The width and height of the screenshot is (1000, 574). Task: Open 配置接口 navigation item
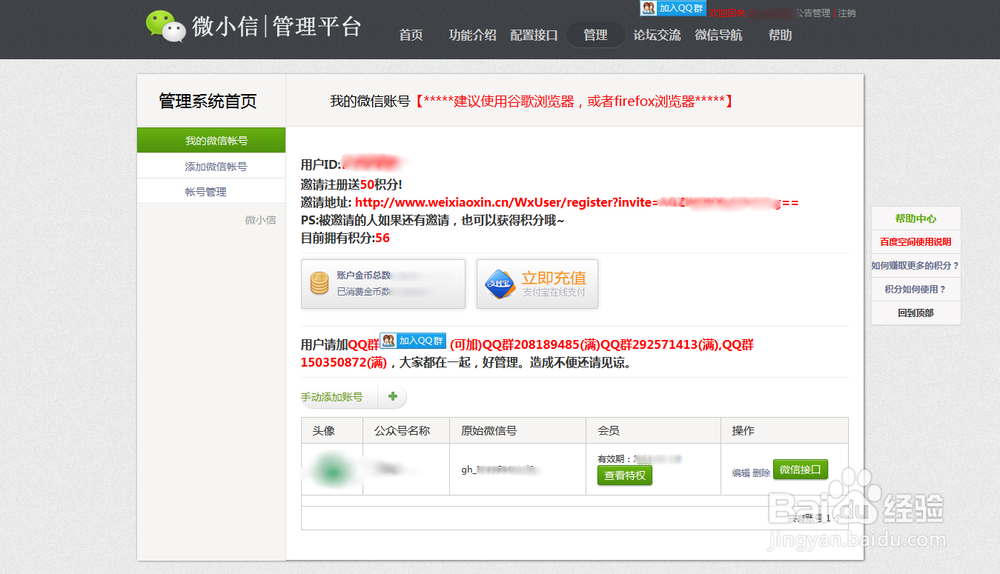(534, 35)
